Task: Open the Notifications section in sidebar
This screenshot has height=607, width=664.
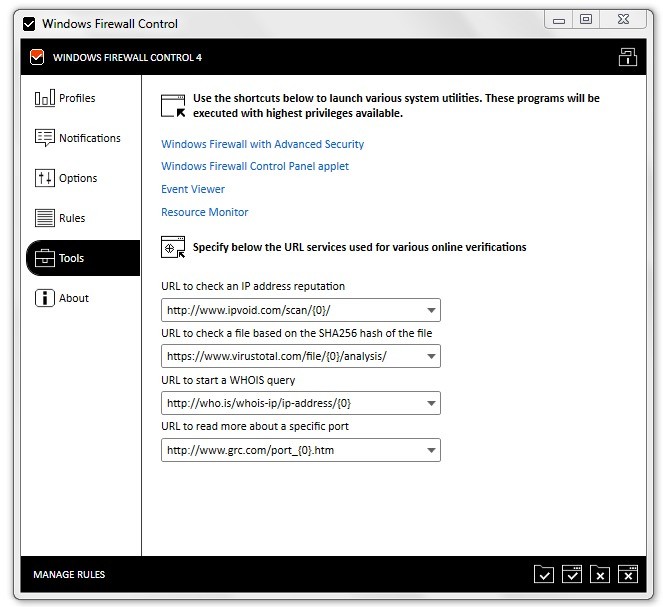Action: pyautogui.click(x=77, y=138)
